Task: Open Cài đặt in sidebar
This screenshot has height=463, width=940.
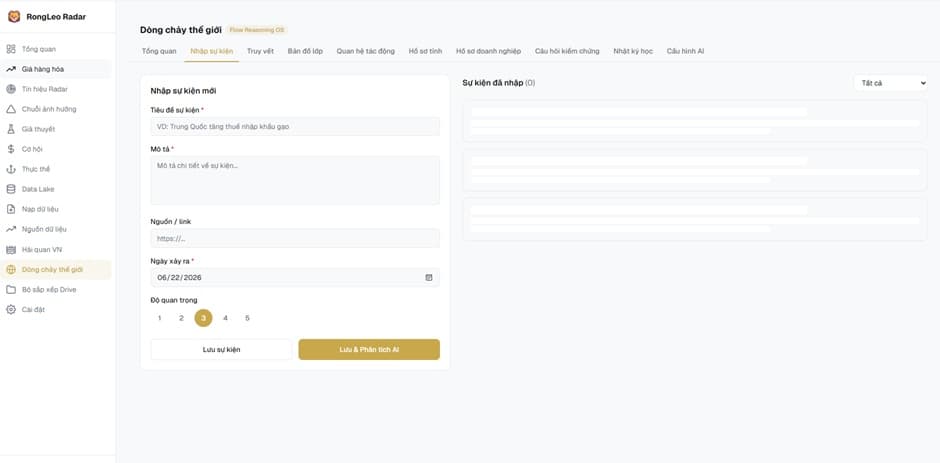Action: tap(55, 309)
